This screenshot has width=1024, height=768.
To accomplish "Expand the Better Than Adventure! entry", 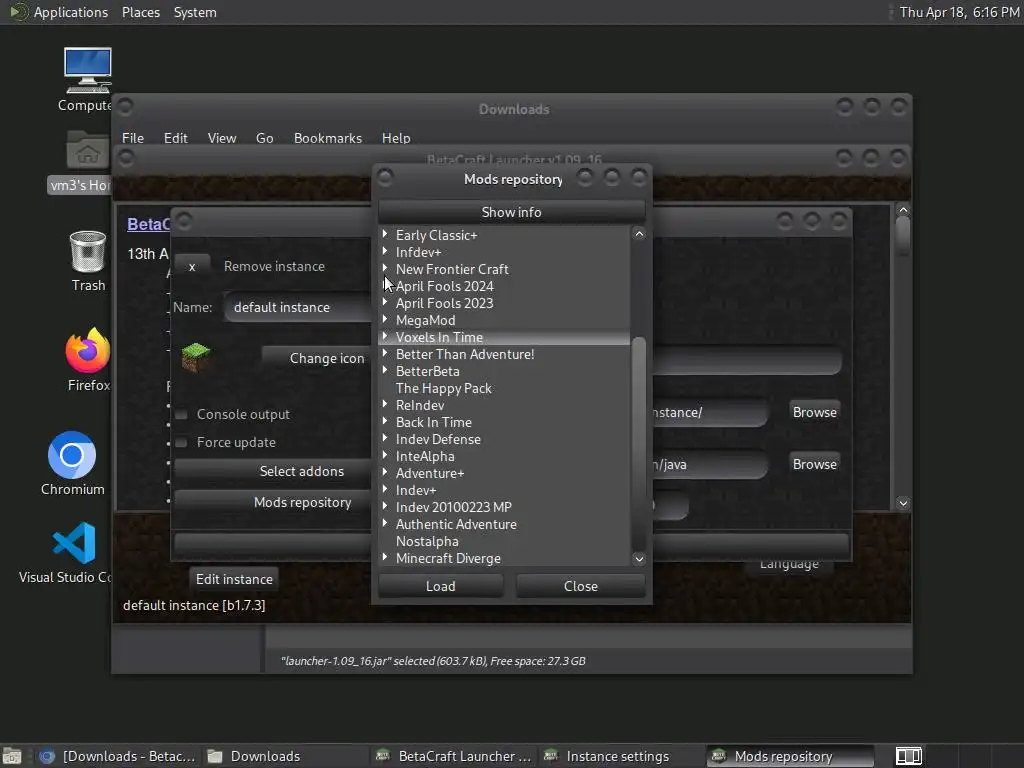I will click(385, 353).
